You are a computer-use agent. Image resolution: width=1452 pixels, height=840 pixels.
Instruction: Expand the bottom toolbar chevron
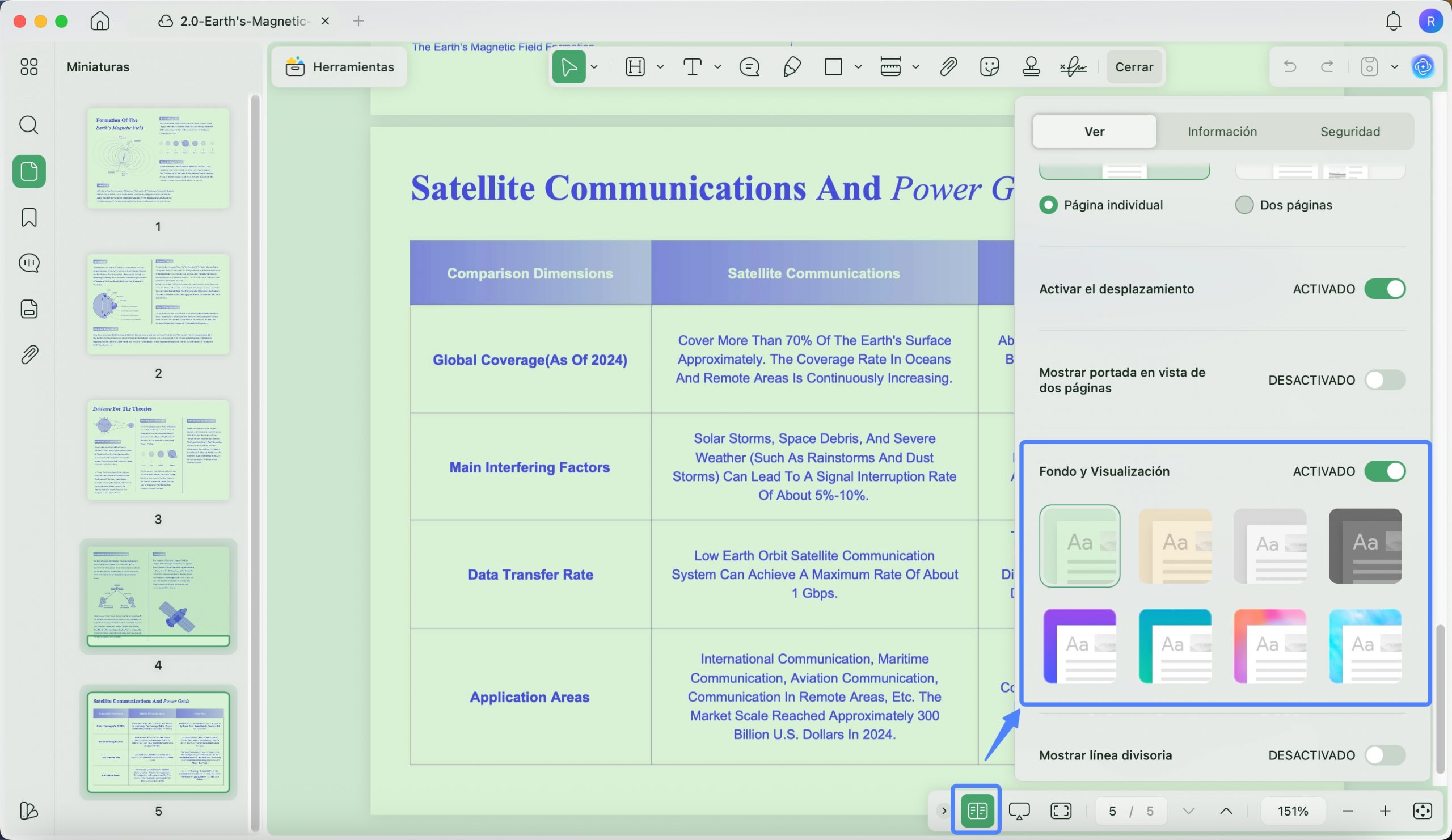[x=943, y=811]
